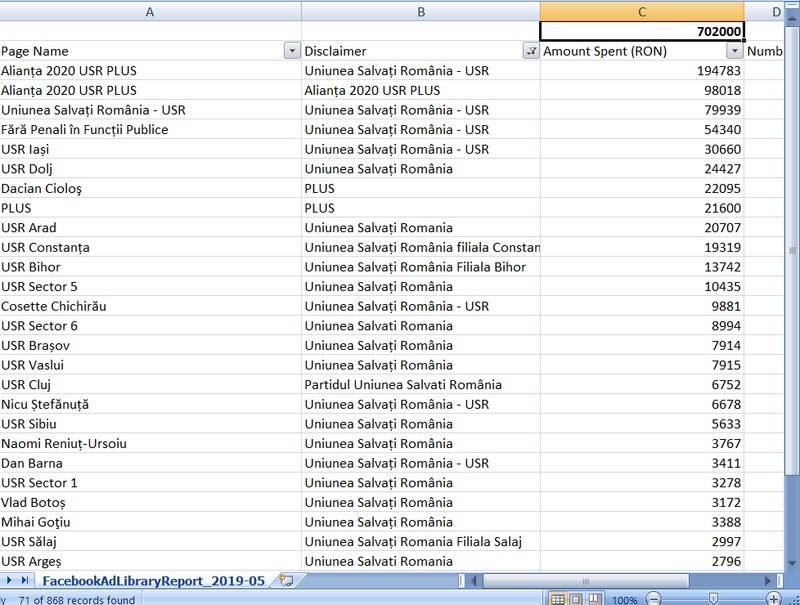Screen dimensions: 800x605
Task: Click the insert new worksheet icon
Action: (287, 581)
